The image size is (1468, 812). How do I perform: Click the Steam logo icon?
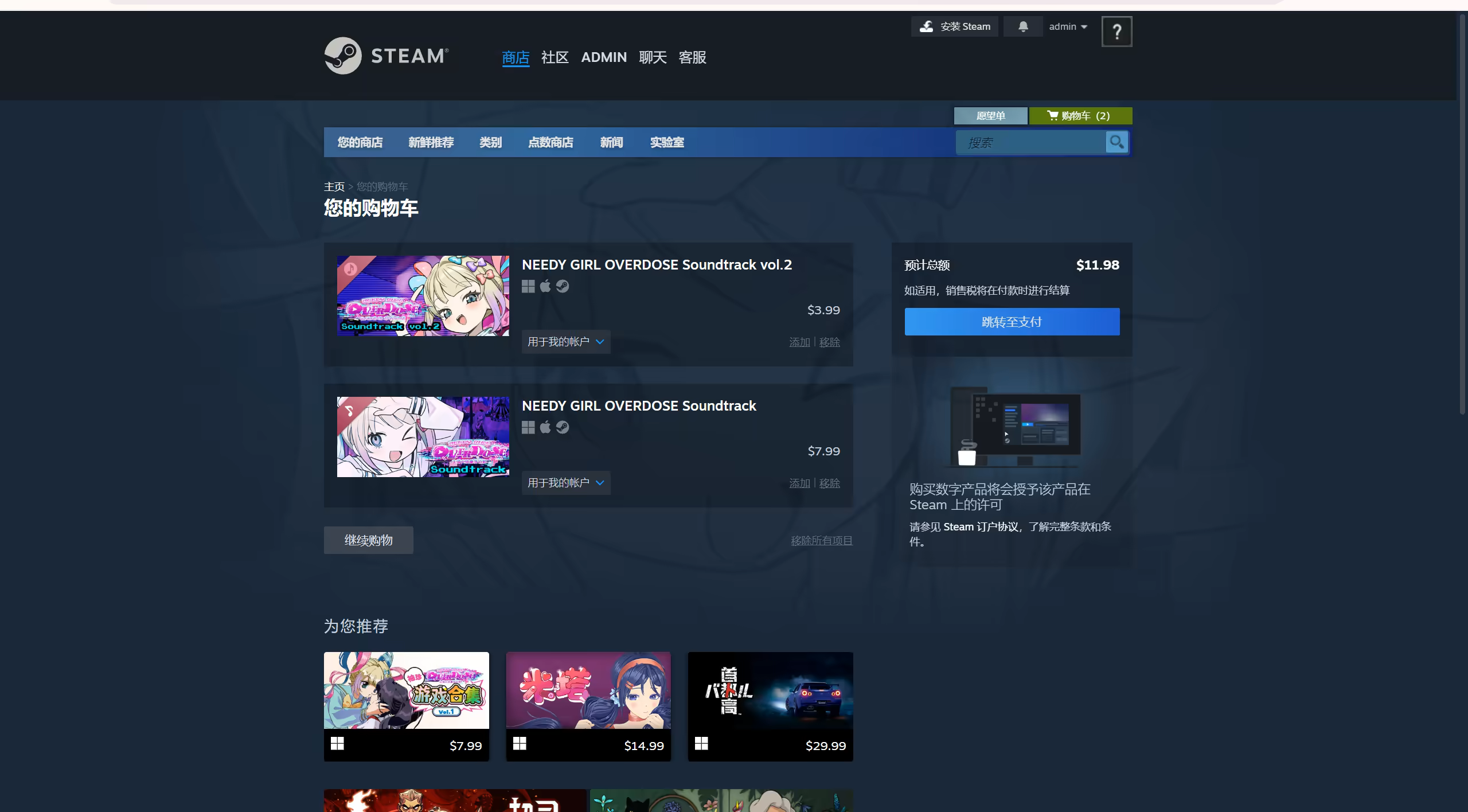[343, 56]
